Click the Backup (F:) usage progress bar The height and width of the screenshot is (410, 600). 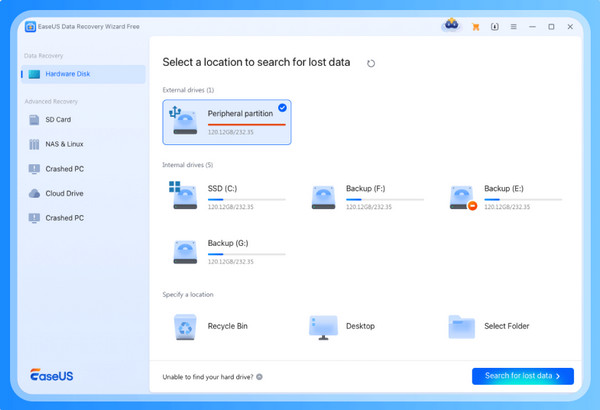click(x=385, y=199)
